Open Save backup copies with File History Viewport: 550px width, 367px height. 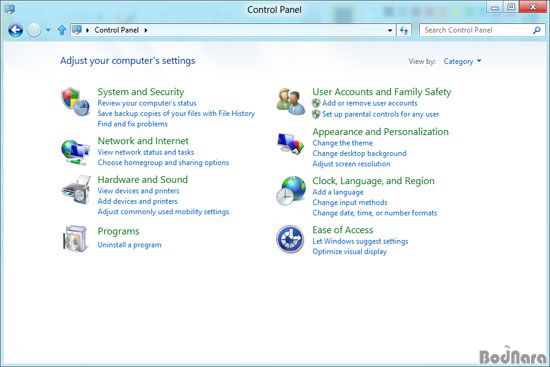click(176, 113)
